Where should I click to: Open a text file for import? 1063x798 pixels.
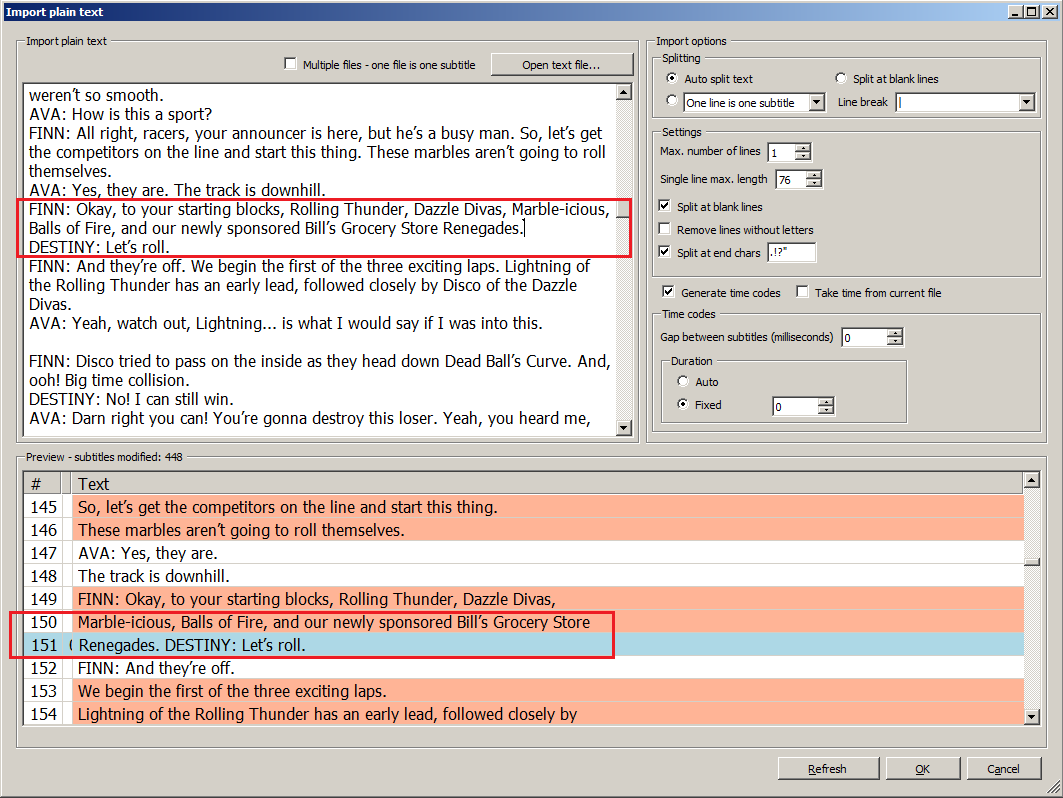click(x=562, y=64)
